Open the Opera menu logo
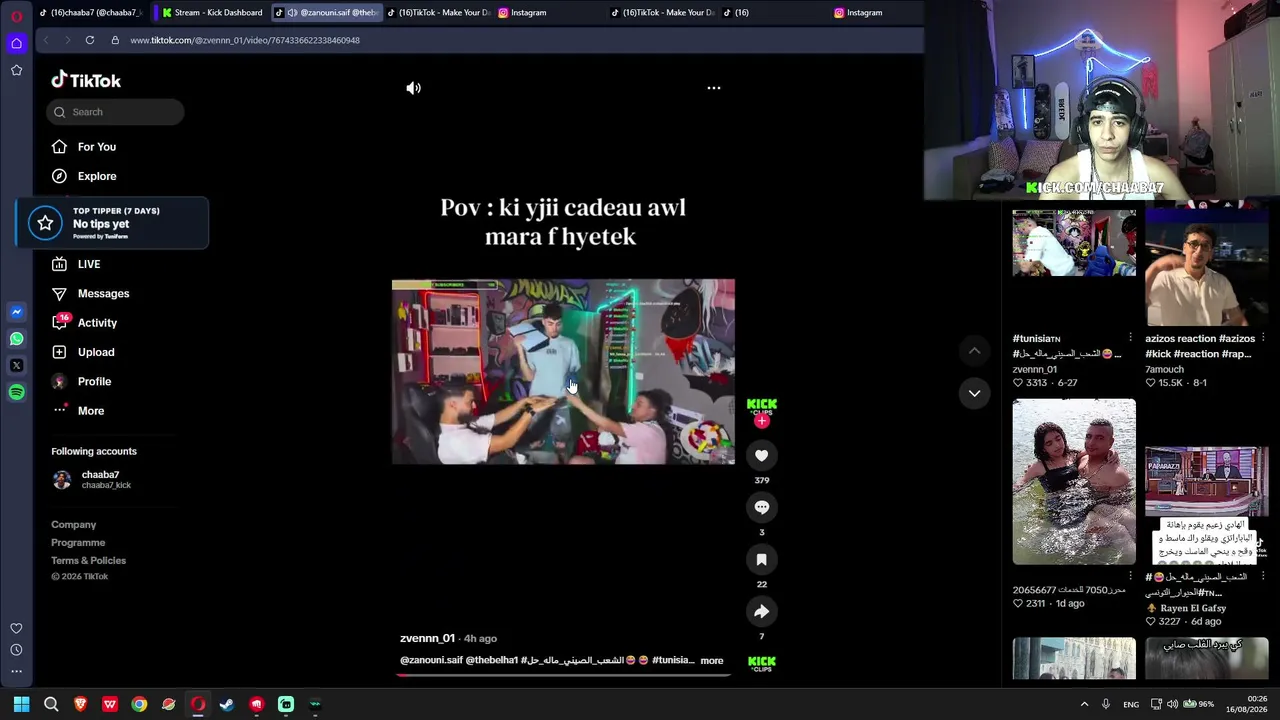 point(16,15)
